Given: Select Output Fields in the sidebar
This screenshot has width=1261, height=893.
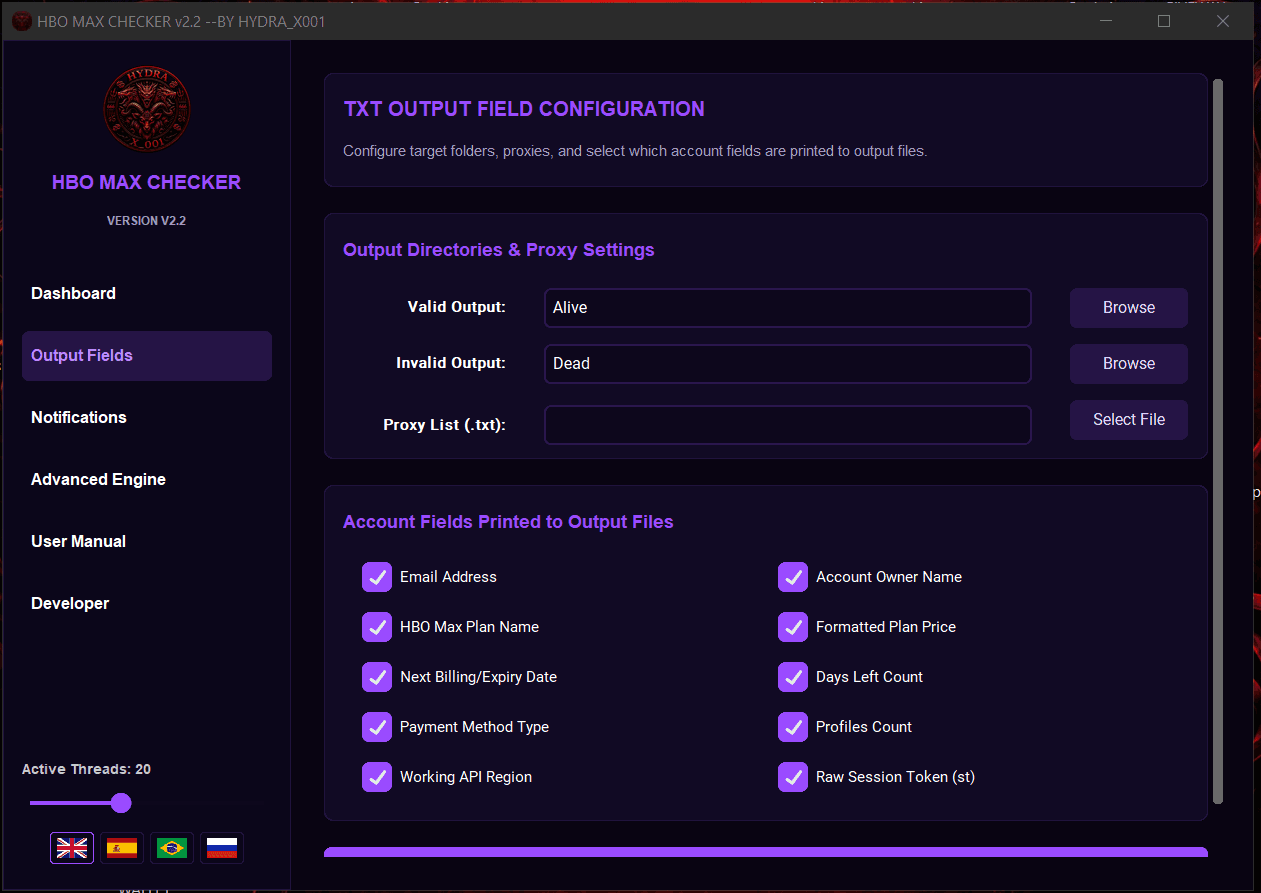Looking at the screenshot, I should coord(147,356).
